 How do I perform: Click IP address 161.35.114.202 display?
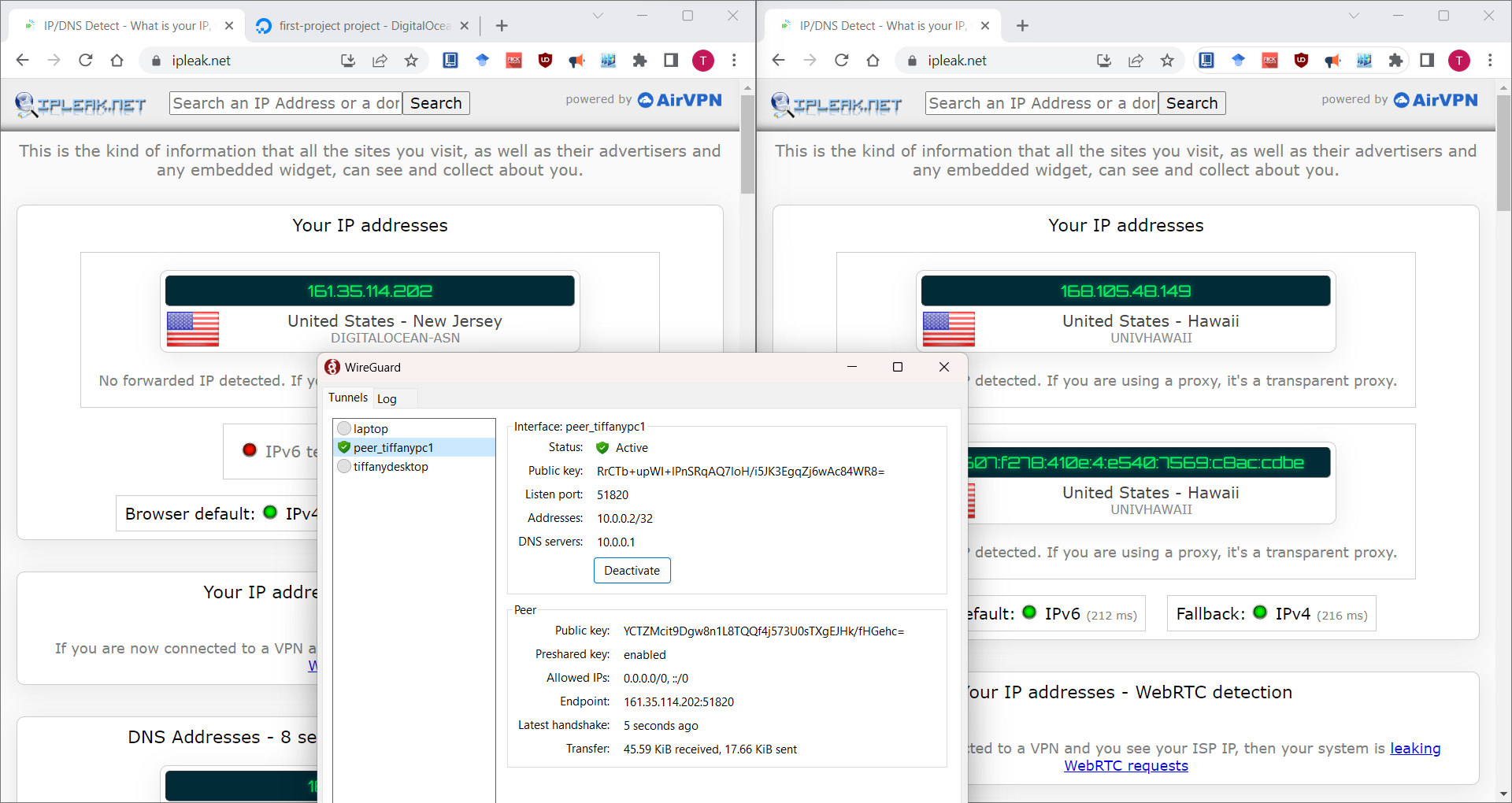(x=370, y=291)
